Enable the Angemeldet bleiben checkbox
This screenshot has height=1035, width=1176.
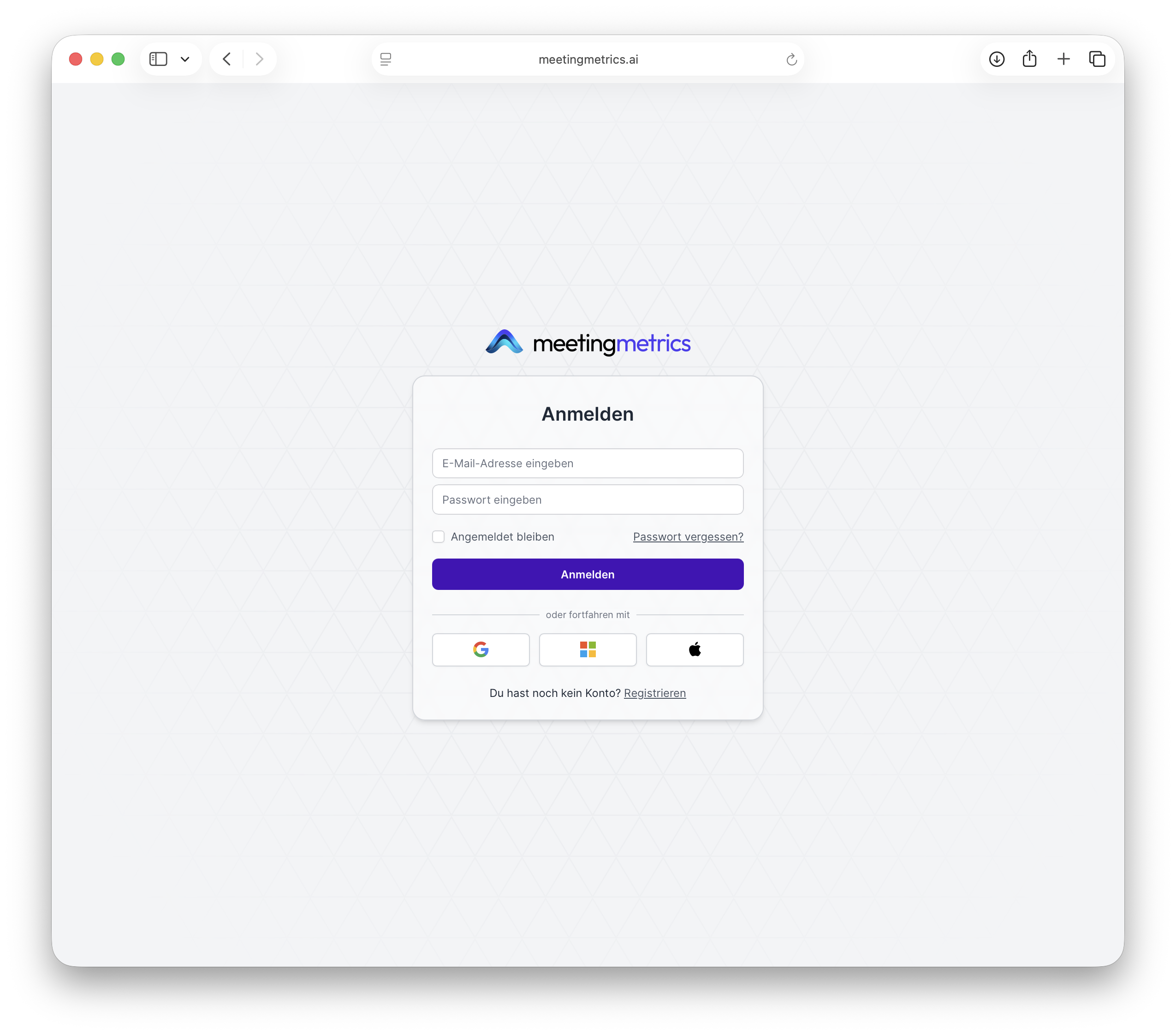pyautogui.click(x=439, y=537)
